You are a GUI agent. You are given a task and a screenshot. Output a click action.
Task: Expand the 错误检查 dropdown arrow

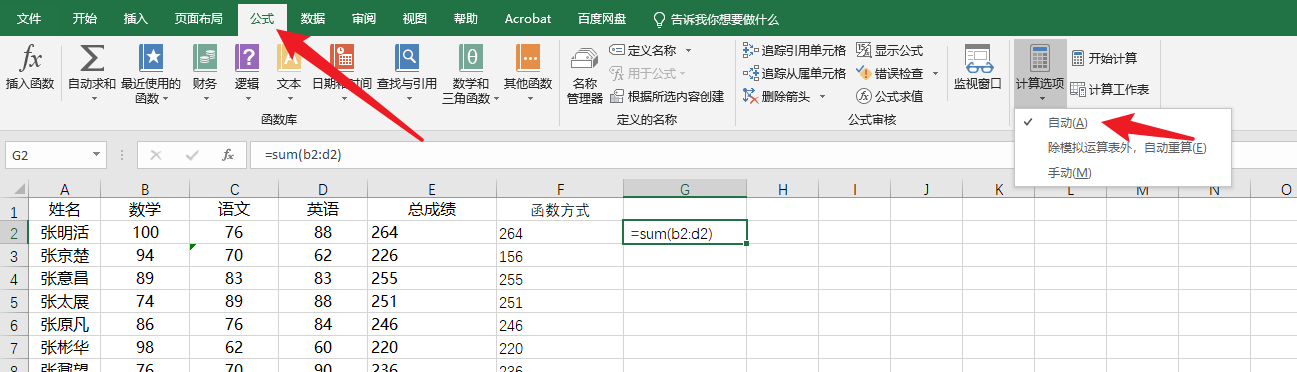tap(936, 73)
